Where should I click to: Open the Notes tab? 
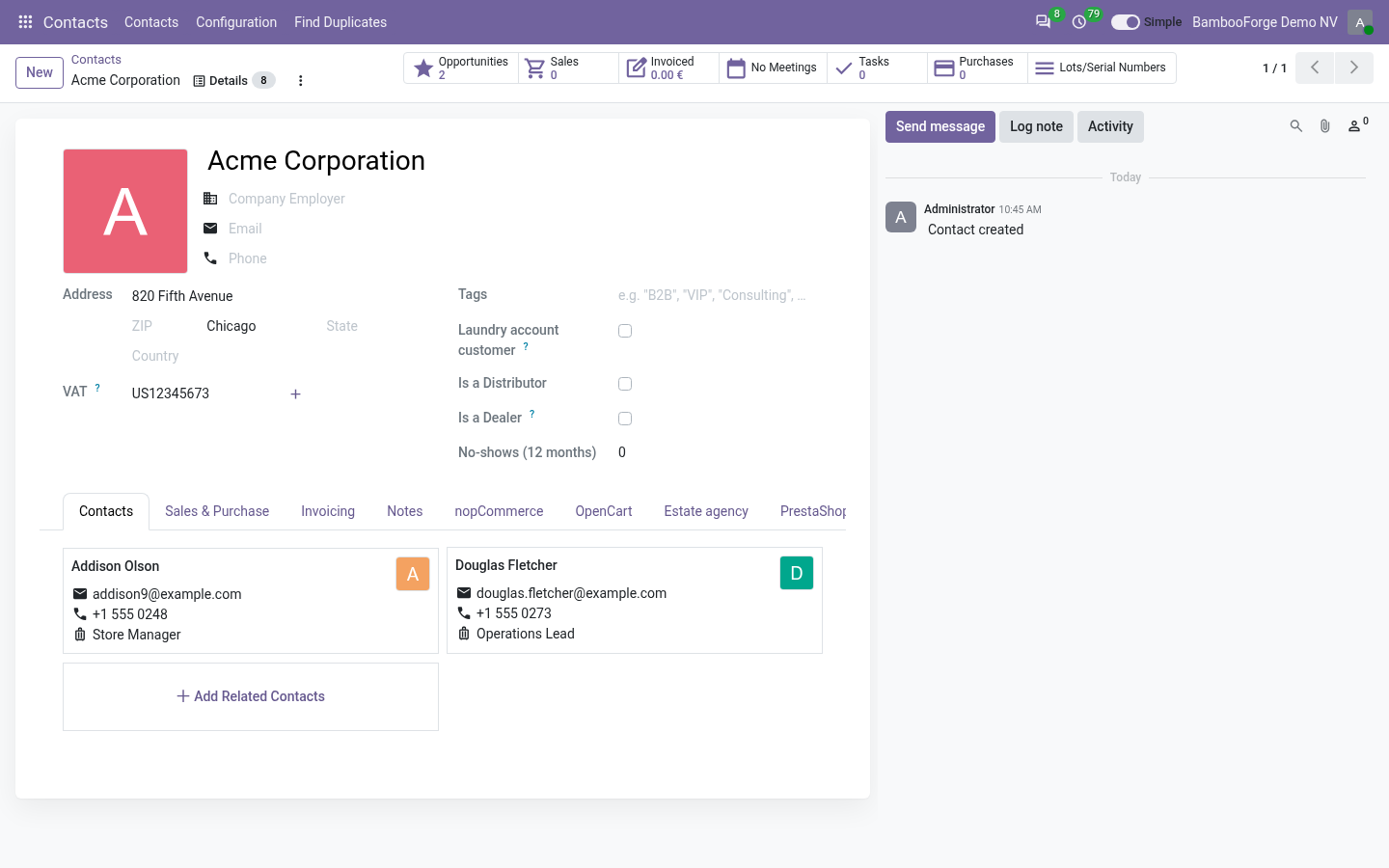[405, 511]
